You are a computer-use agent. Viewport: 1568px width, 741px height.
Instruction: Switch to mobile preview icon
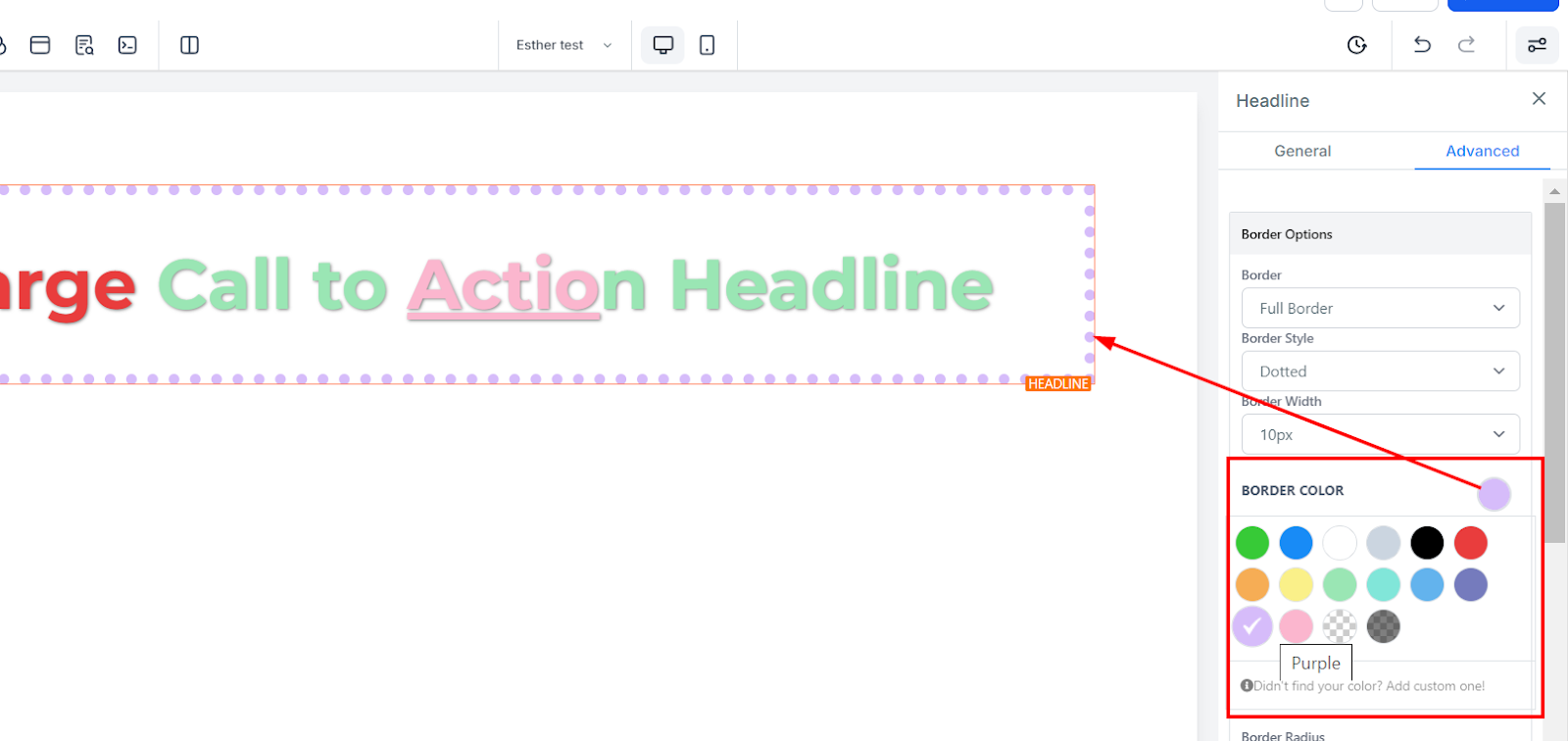click(x=707, y=45)
